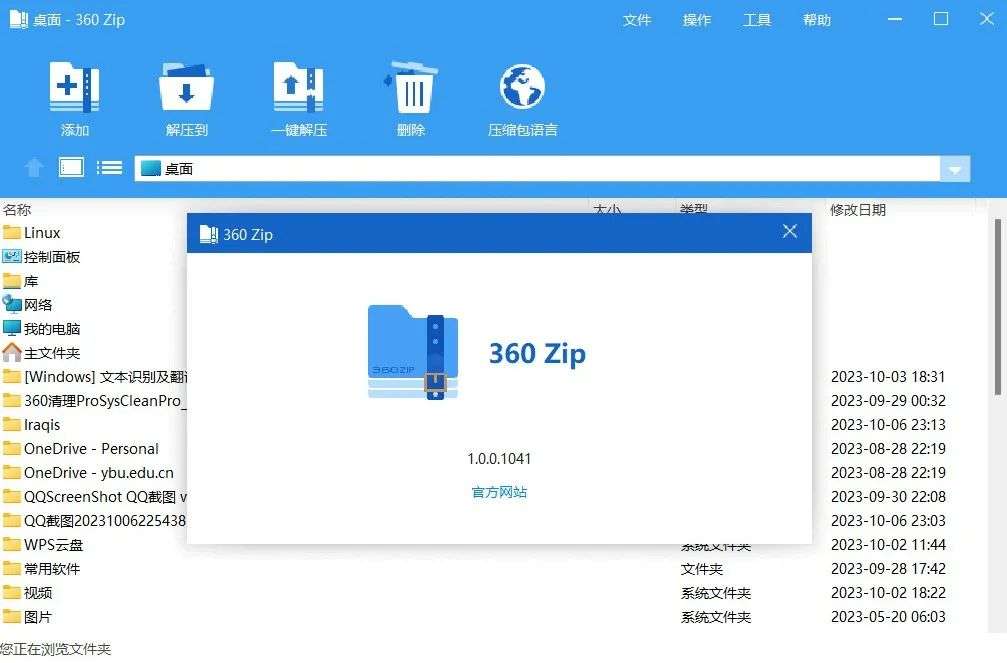Image resolution: width=1007 pixels, height=663 pixels.
Task: Select the 删除 (Delete) toolbar icon
Action: coord(410,97)
